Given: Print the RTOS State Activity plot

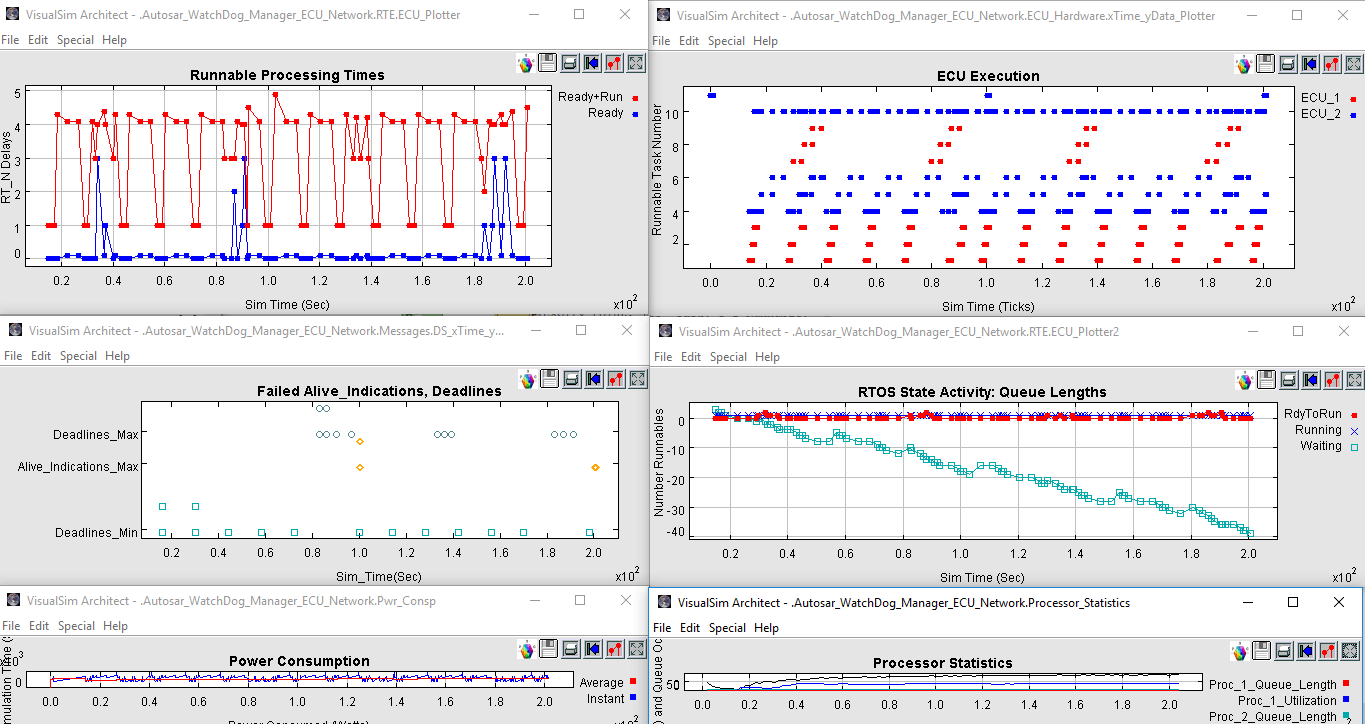Looking at the screenshot, I should (x=1288, y=380).
